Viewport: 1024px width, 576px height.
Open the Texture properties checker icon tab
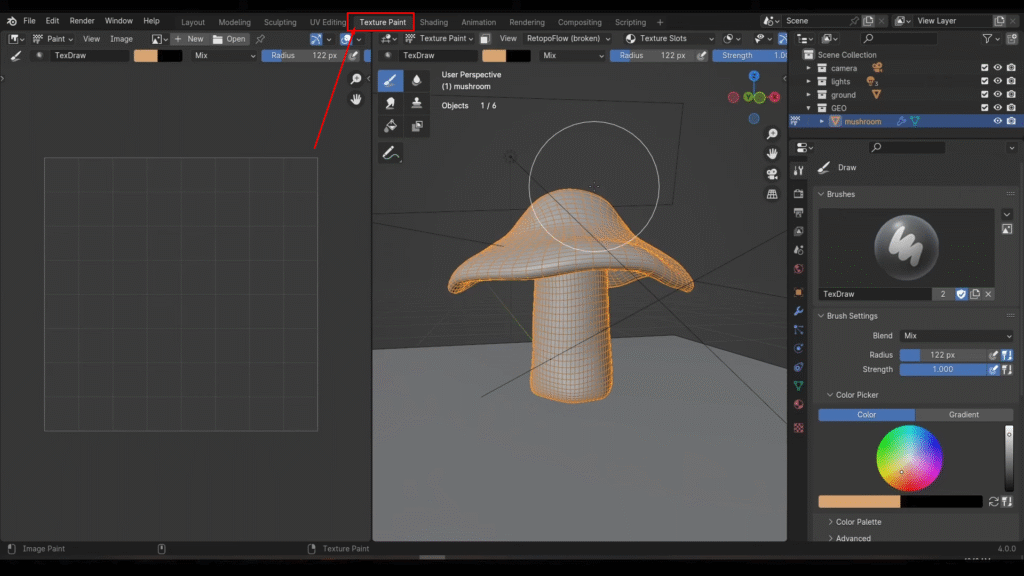coord(798,428)
